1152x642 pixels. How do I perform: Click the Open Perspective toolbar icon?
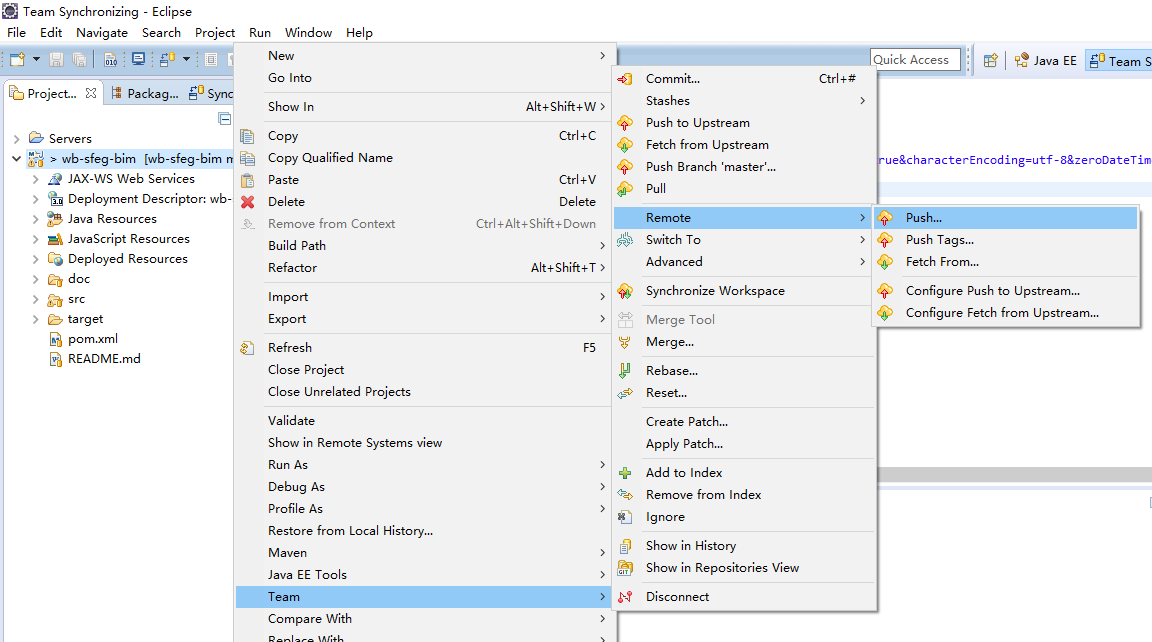[990, 61]
